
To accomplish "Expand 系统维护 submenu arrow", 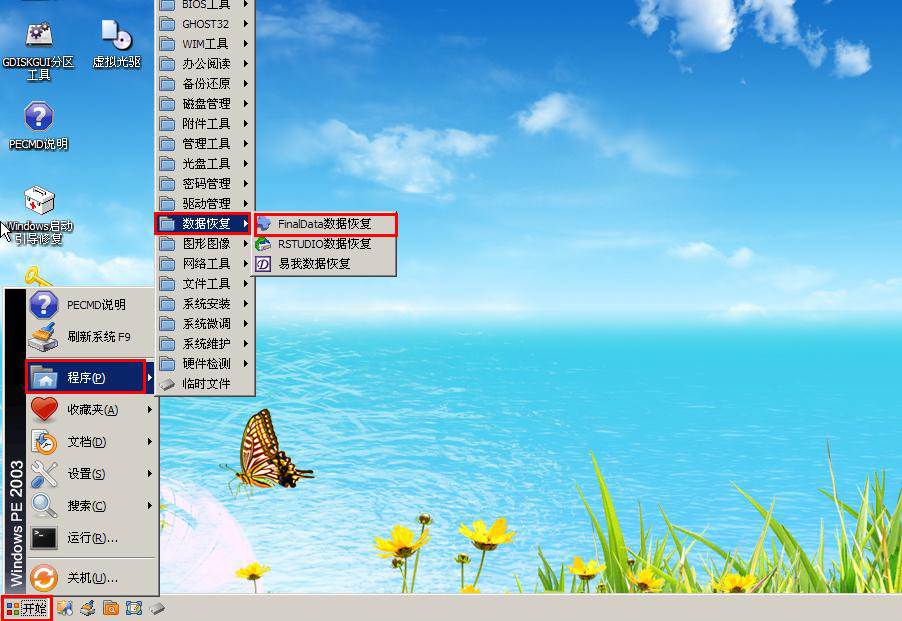I will pos(246,344).
